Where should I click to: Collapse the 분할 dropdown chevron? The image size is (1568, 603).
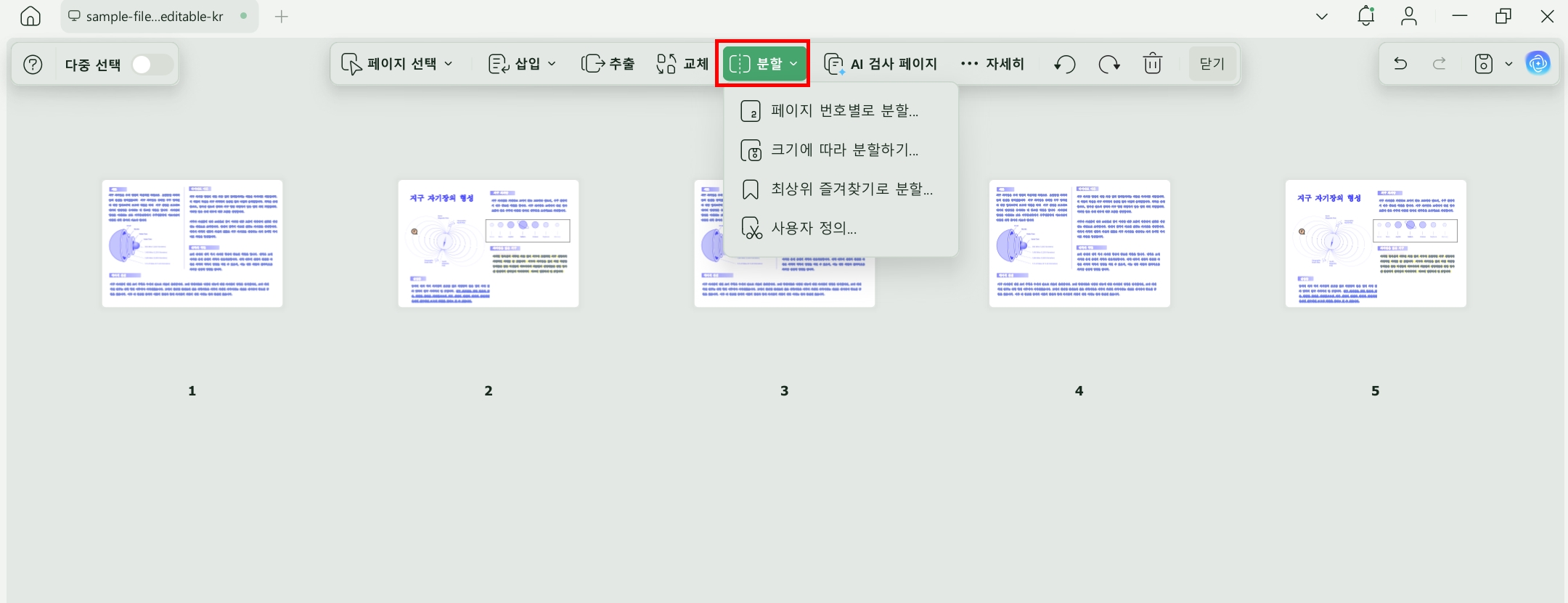tap(793, 64)
